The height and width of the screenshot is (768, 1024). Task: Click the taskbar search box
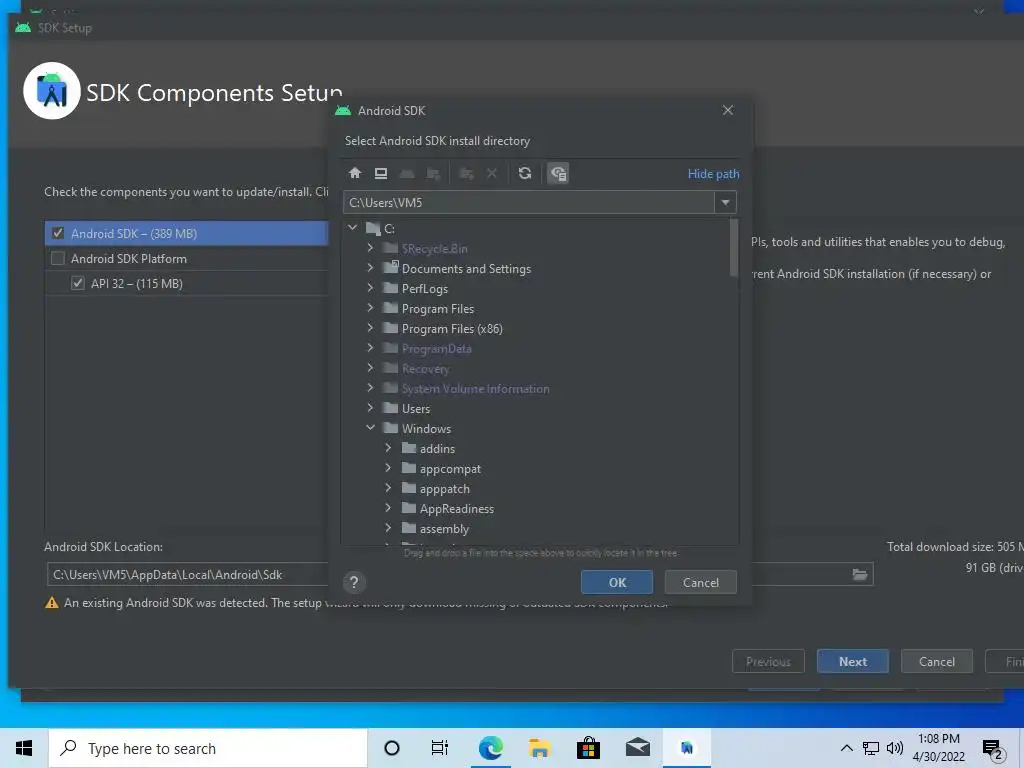tap(208, 748)
